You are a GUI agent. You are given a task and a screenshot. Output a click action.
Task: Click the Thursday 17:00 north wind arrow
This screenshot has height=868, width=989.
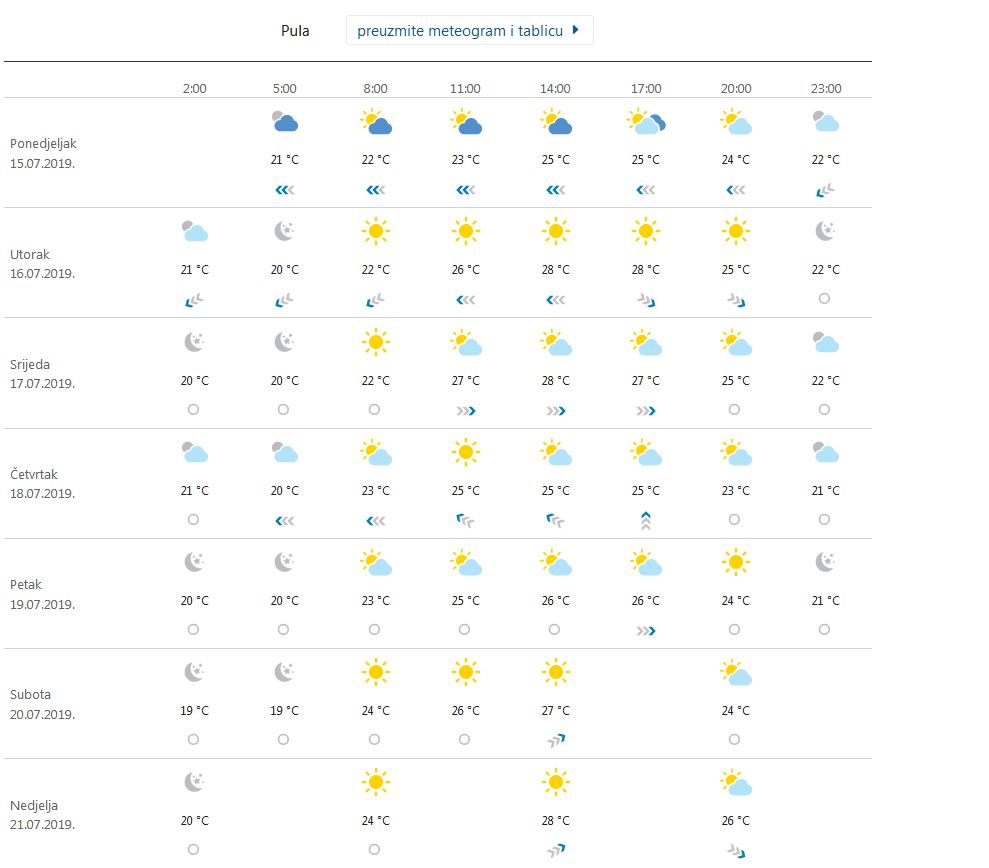coord(646,520)
